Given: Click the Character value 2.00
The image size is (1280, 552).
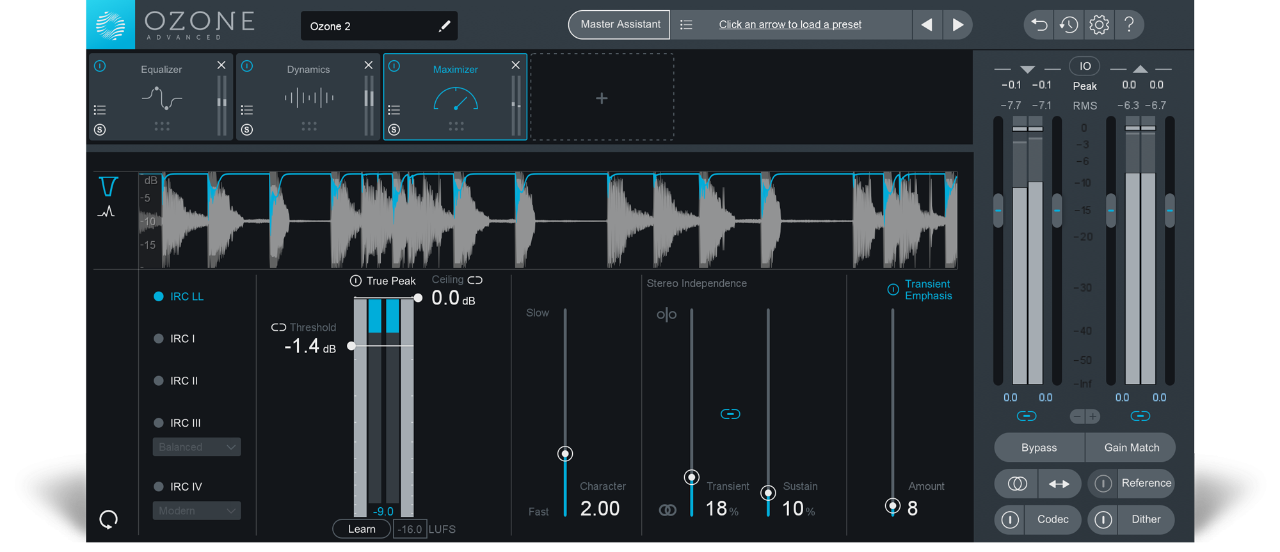Looking at the screenshot, I should click(600, 508).
